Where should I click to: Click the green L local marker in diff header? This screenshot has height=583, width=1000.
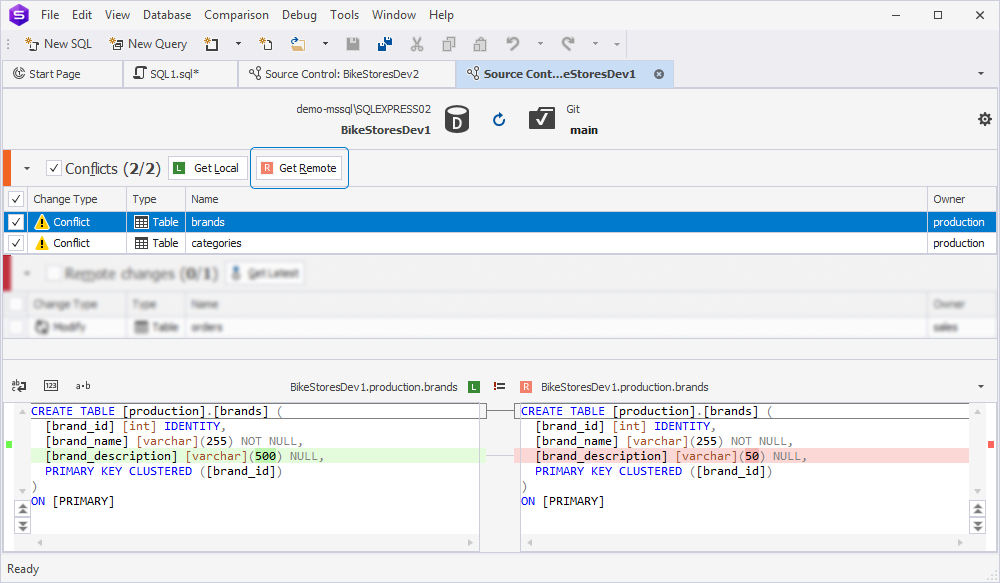474,387
